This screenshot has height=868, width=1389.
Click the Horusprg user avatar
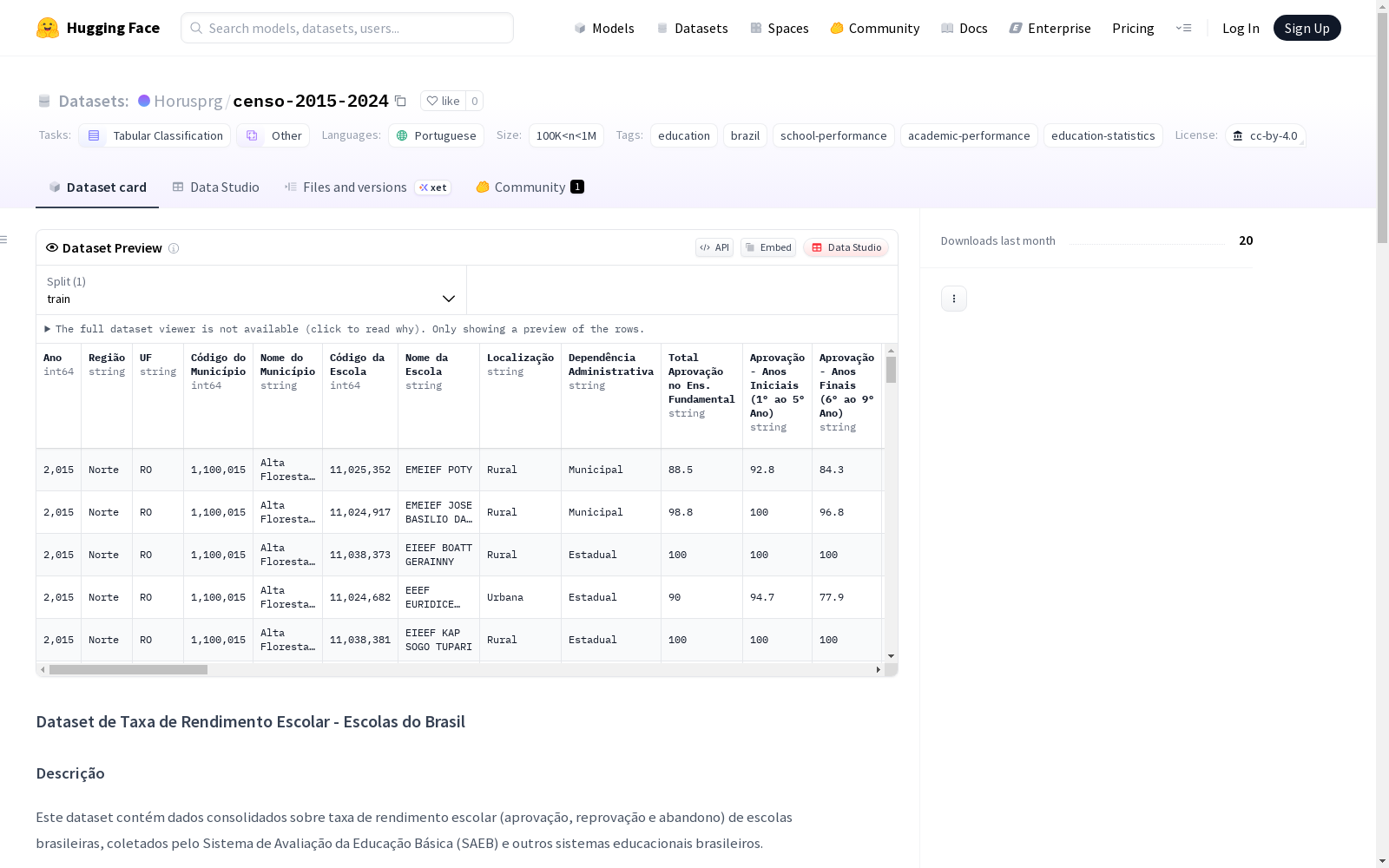144,101
